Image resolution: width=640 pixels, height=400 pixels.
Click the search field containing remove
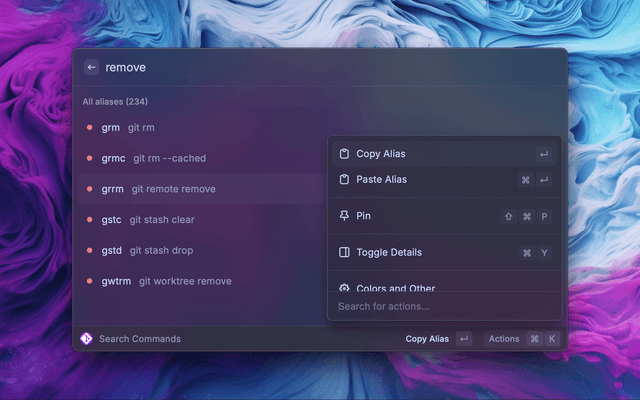coord(300,67)
